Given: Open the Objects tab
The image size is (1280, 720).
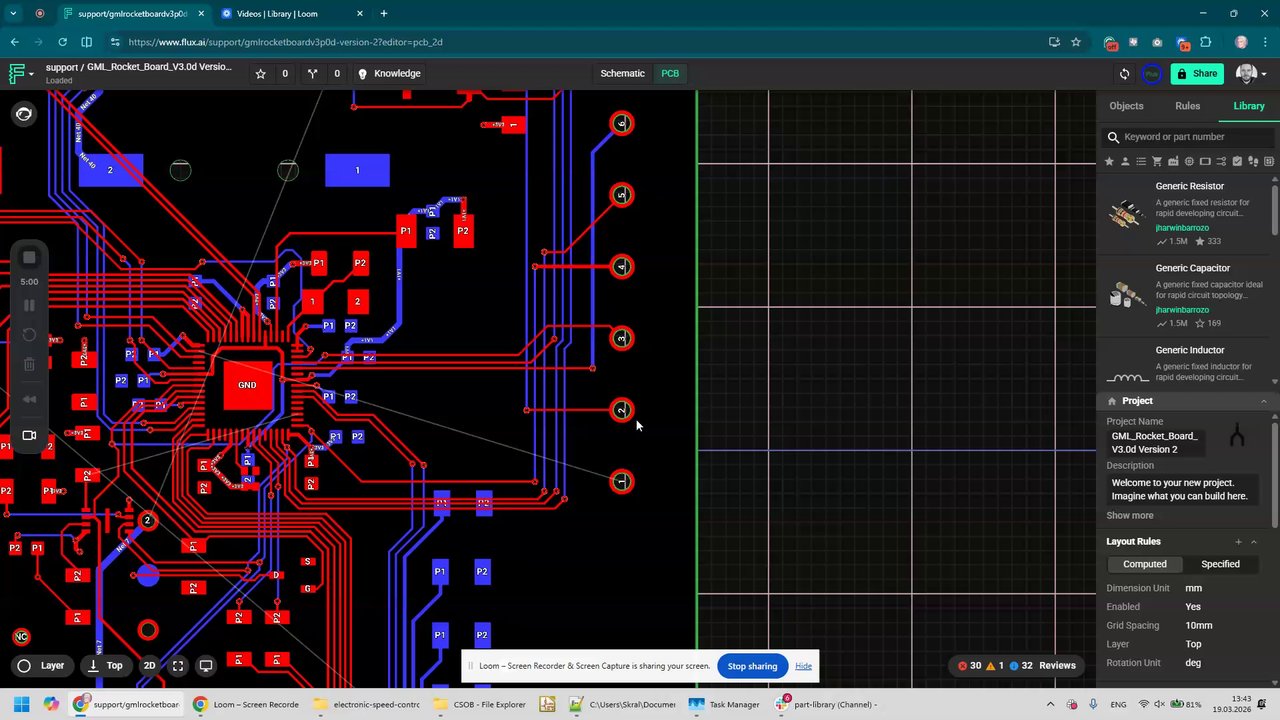Looking at the screenshot, I should pos(1126,106).
